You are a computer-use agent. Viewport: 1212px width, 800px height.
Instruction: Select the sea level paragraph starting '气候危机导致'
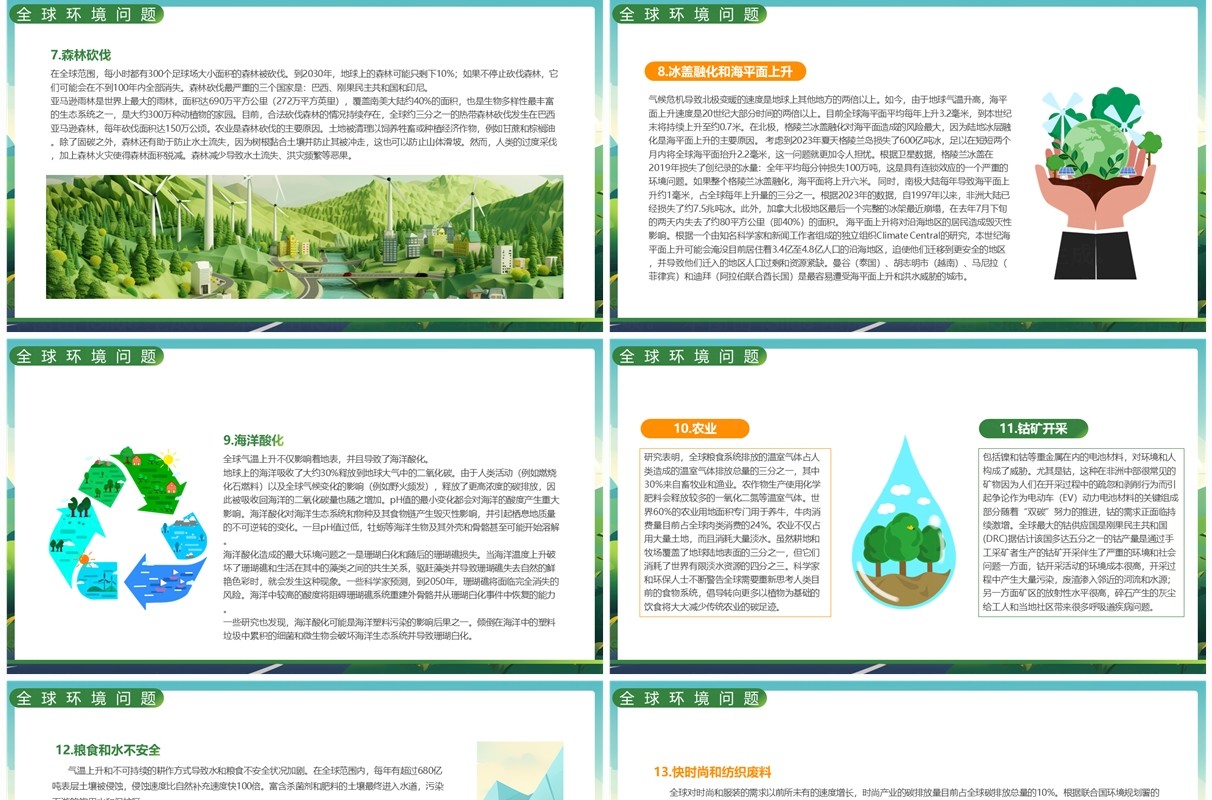pyautogui.click(x=830, y=188)
